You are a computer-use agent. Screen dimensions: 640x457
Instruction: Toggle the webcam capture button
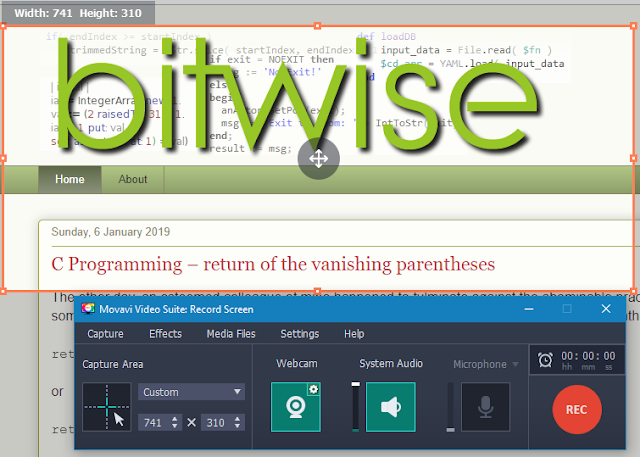[296, 407]
